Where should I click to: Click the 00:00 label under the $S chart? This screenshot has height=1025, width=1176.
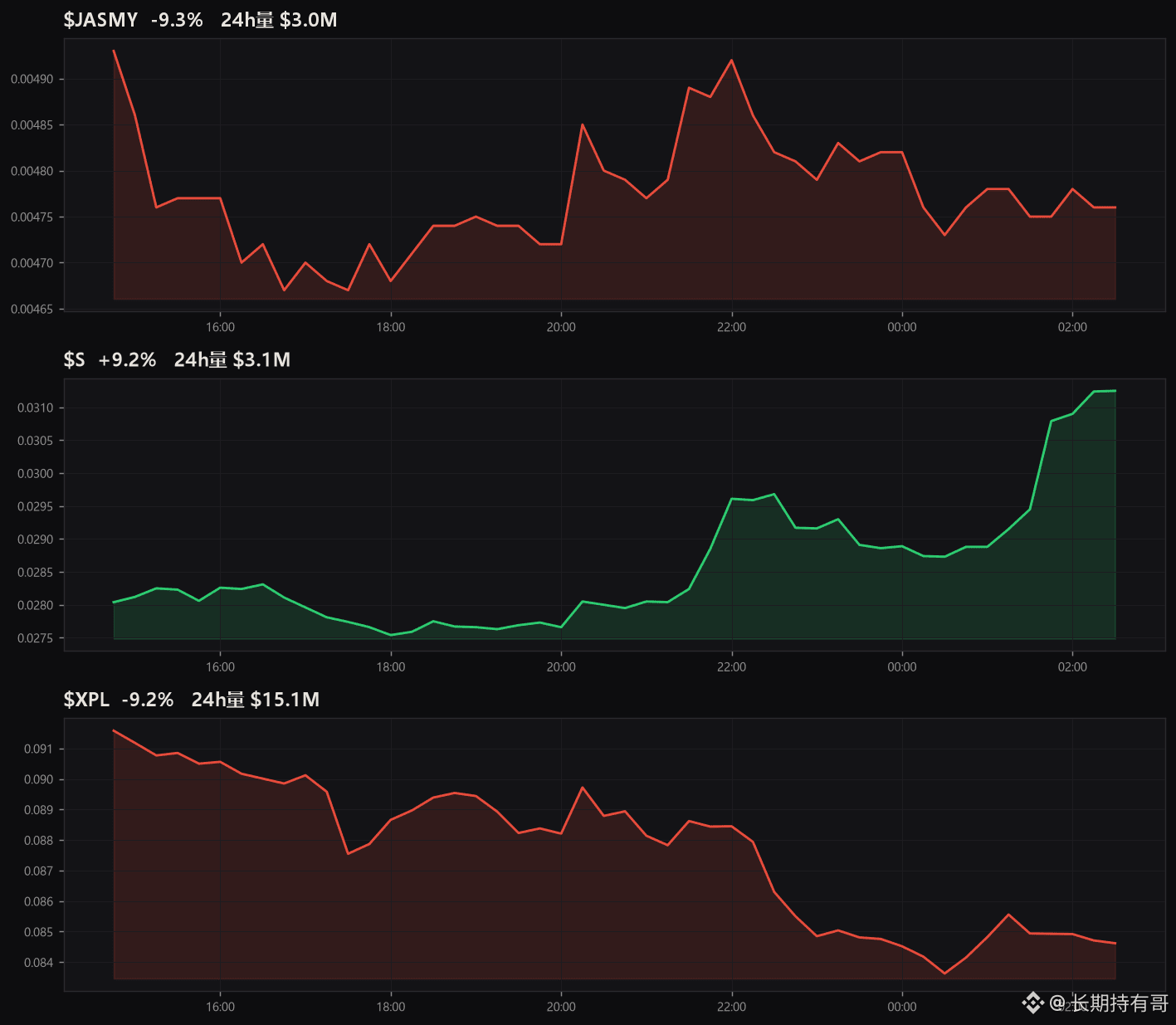902,667
